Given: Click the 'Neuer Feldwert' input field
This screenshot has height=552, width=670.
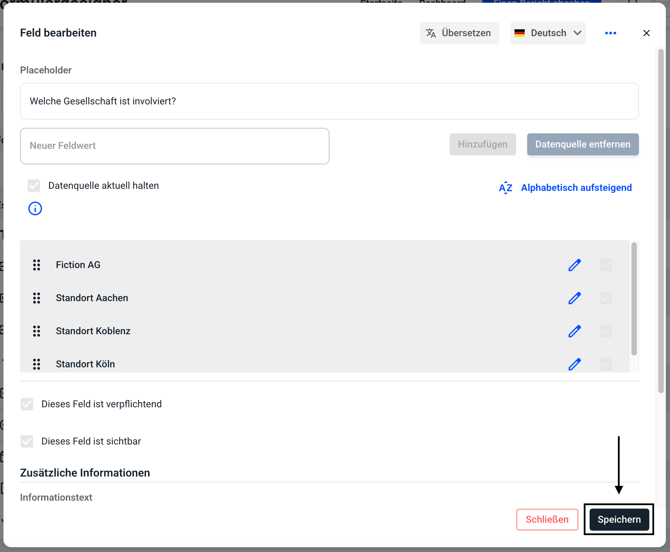Looking at the screenshot, I should 175,146.
